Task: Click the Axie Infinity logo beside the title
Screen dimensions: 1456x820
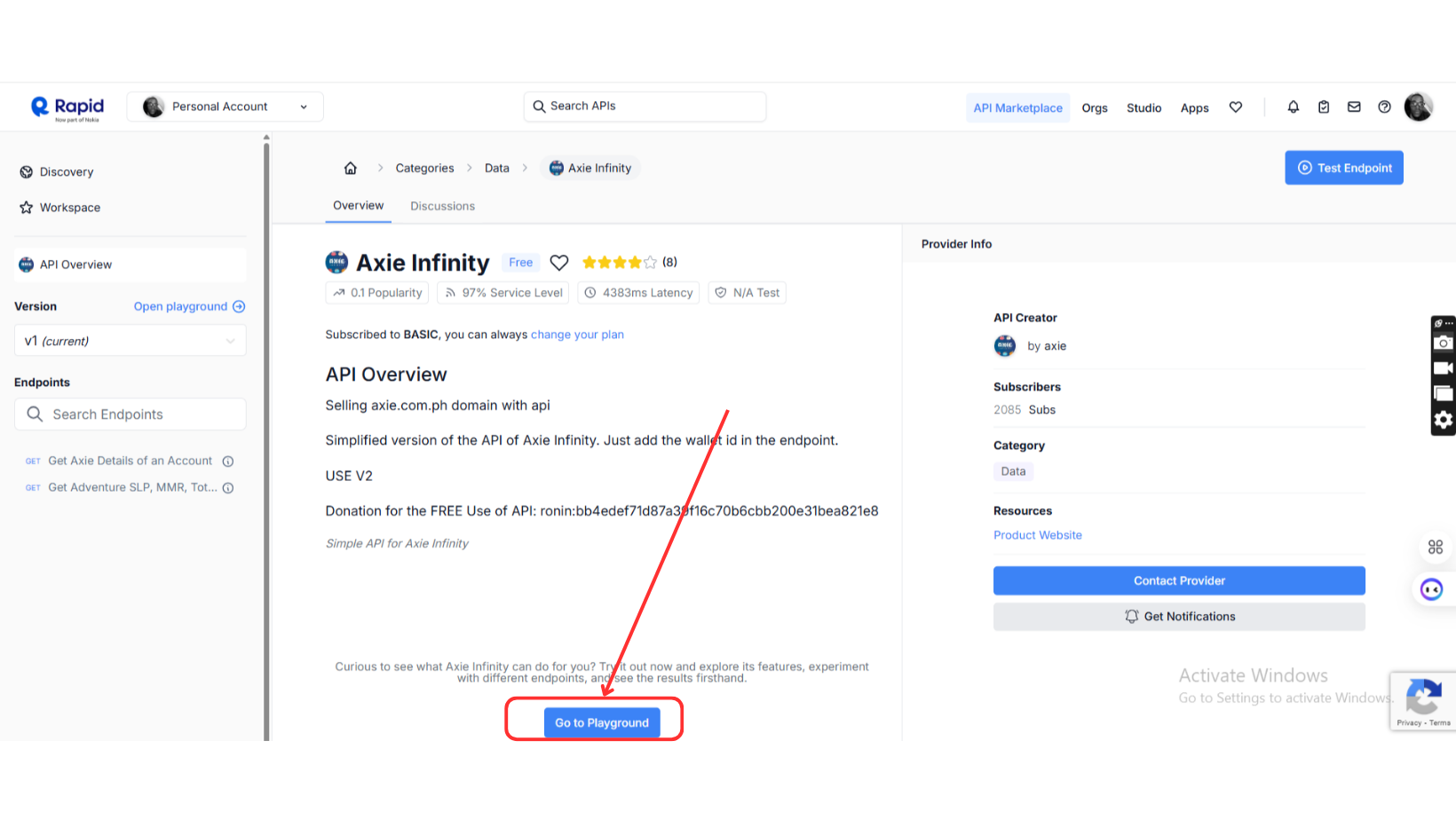Action: [337, 263]
